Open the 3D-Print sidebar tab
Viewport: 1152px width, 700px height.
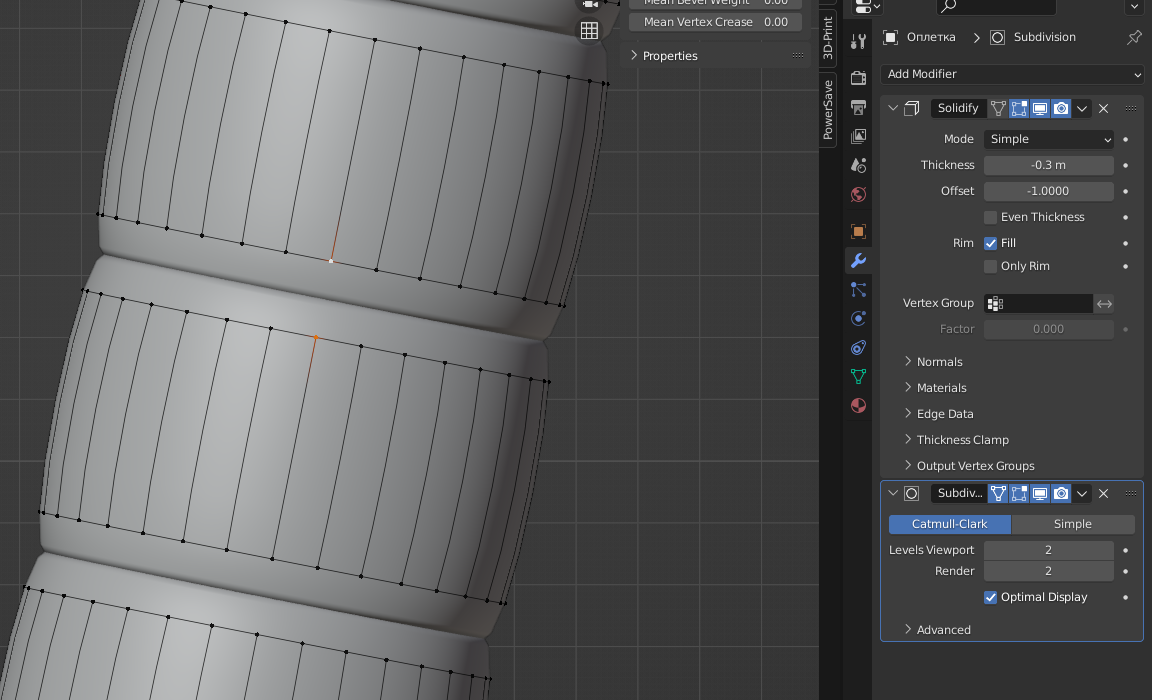[828, 39]
